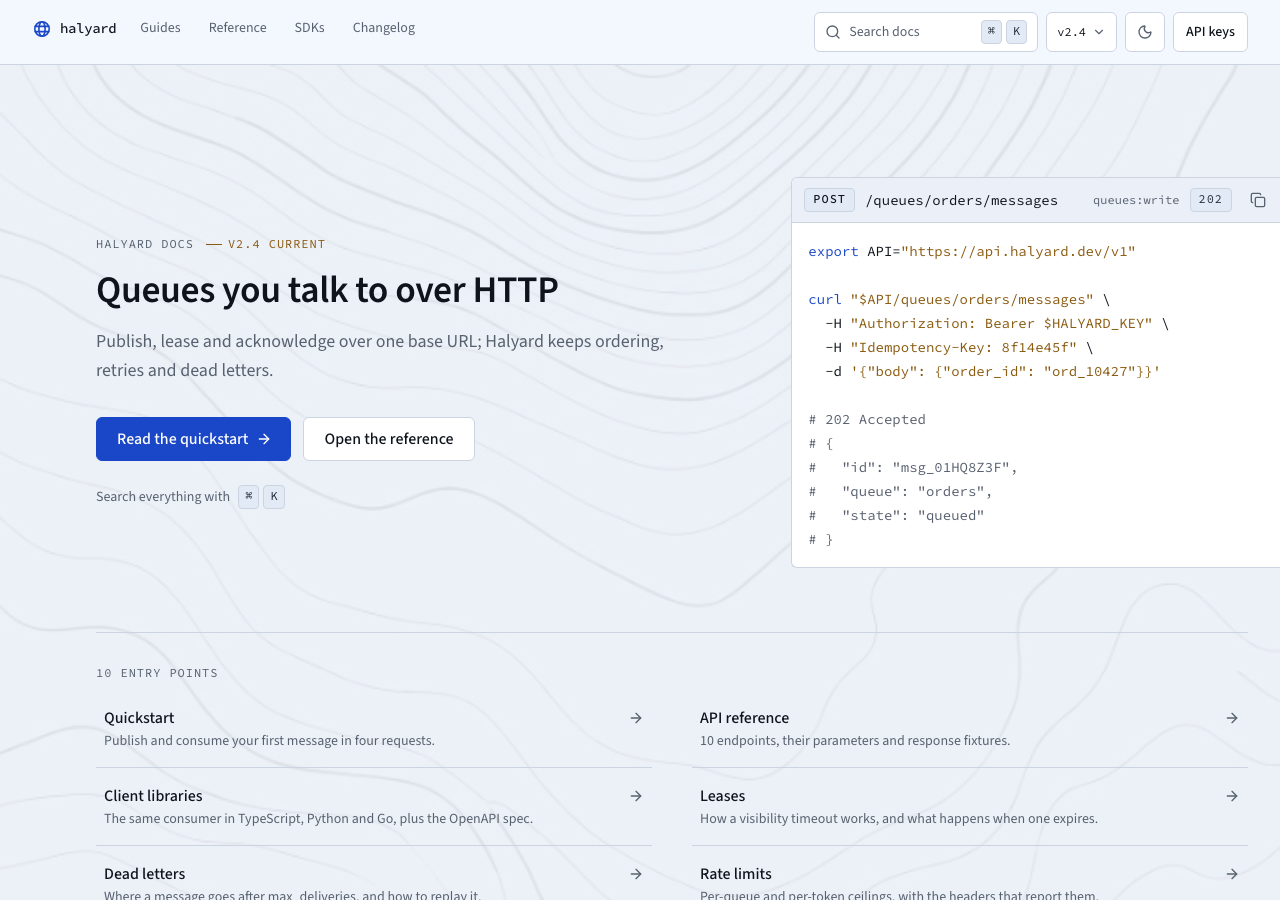Click the K key hint under hero buttons

[274, 497]
